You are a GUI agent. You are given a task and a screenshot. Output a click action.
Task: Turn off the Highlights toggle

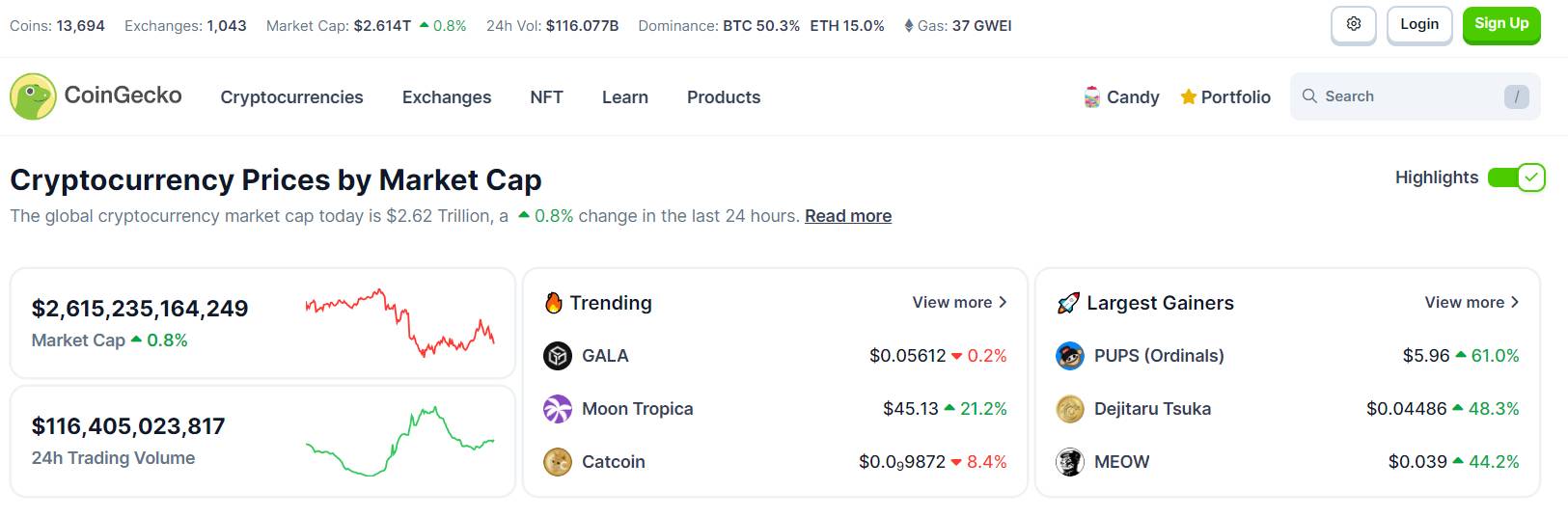[1516, 177]
